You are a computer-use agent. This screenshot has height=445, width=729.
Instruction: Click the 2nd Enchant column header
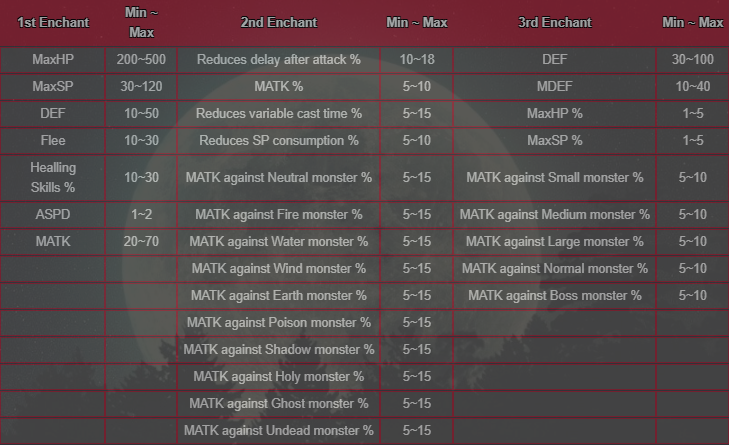point(278,22)
